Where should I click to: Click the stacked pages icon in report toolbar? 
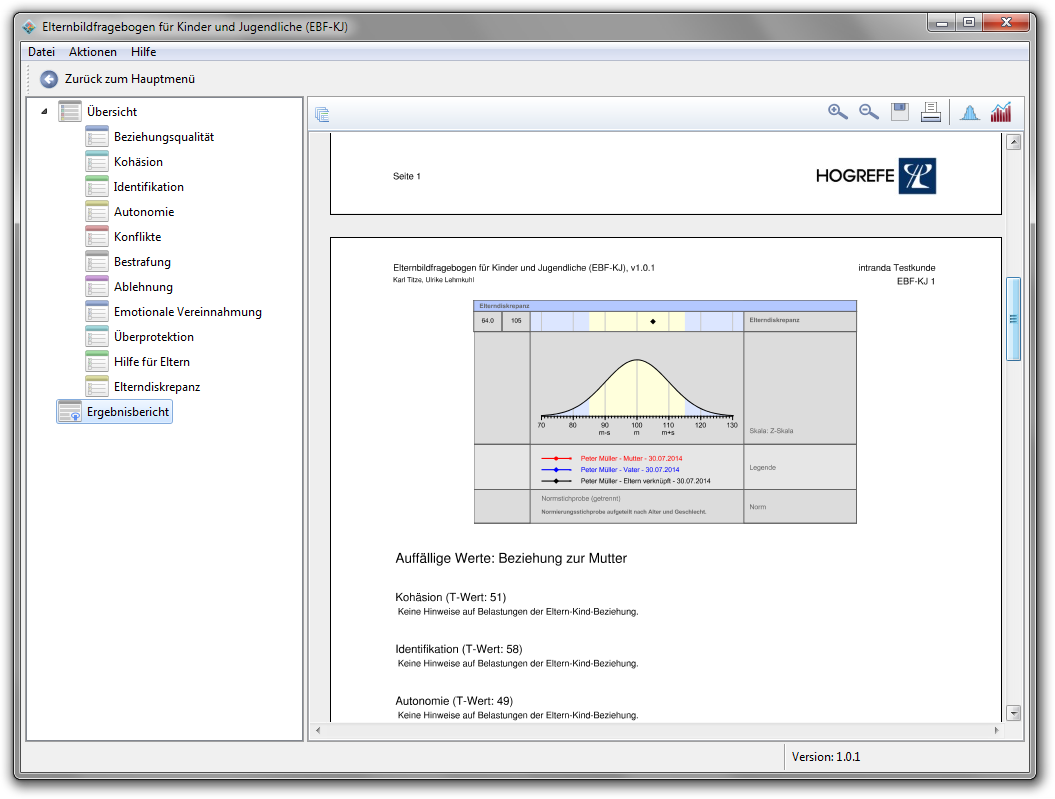(322, 114)
